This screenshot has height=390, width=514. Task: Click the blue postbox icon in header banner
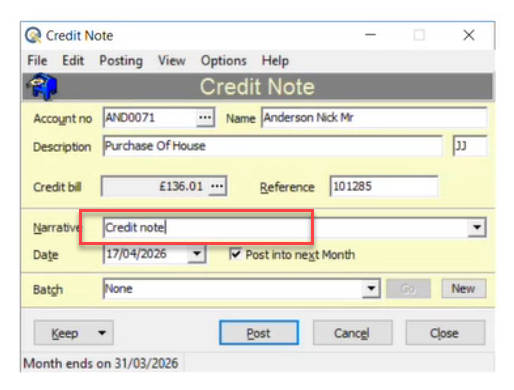[x=42, y=86]
